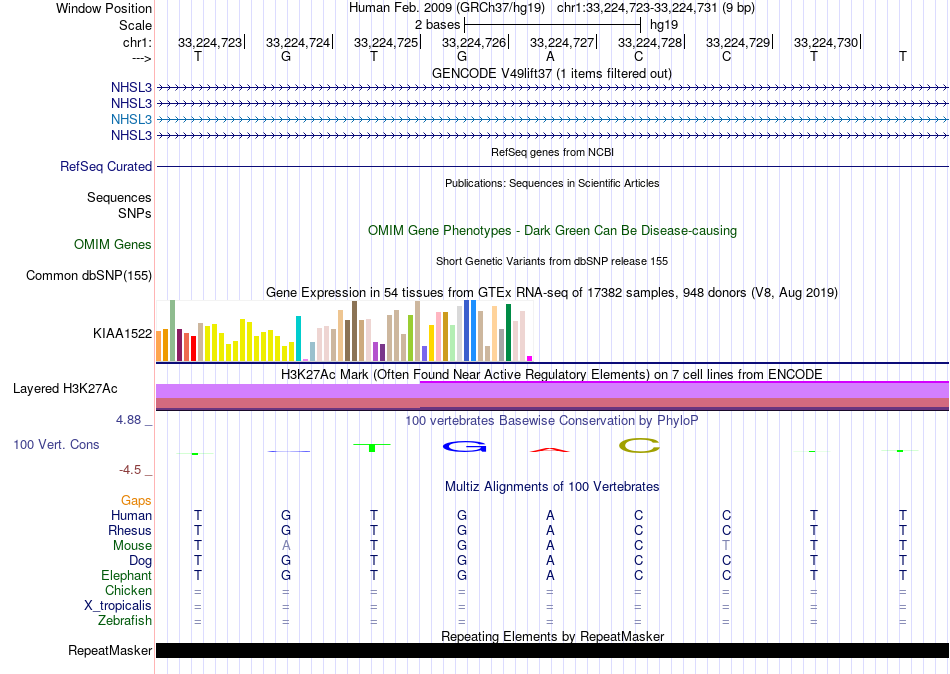The image size is (950, 674).
Task: Click the olive C in PhyloP conservation logo
Action: [639, 445]
